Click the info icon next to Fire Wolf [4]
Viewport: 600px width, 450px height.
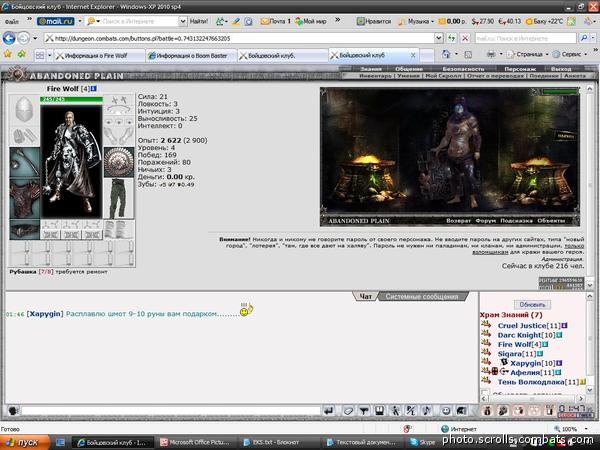(94, 88)
